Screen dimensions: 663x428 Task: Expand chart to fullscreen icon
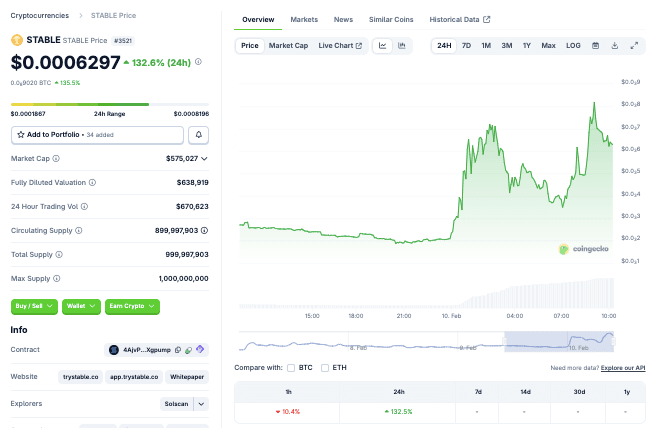[x=634, y=46]
